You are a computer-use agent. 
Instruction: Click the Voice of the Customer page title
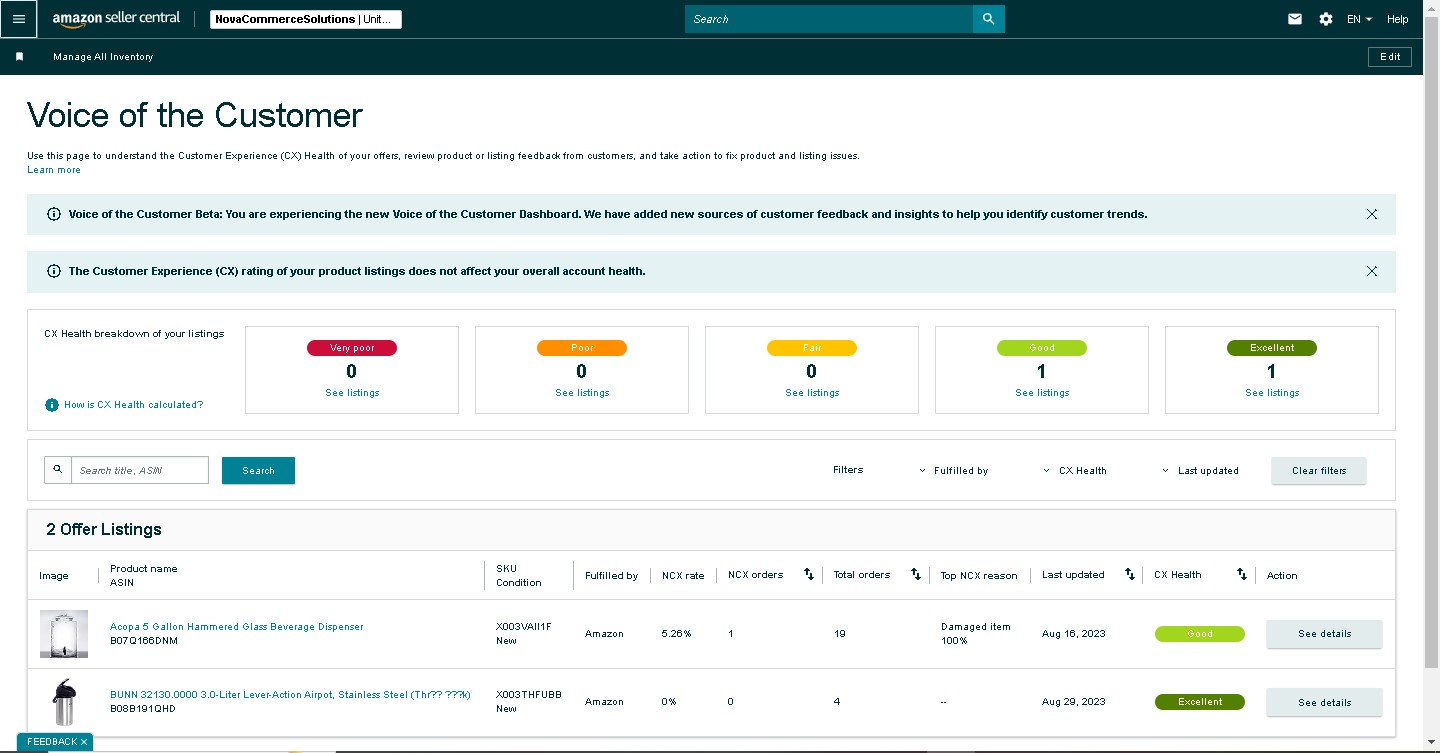[195, 116]
